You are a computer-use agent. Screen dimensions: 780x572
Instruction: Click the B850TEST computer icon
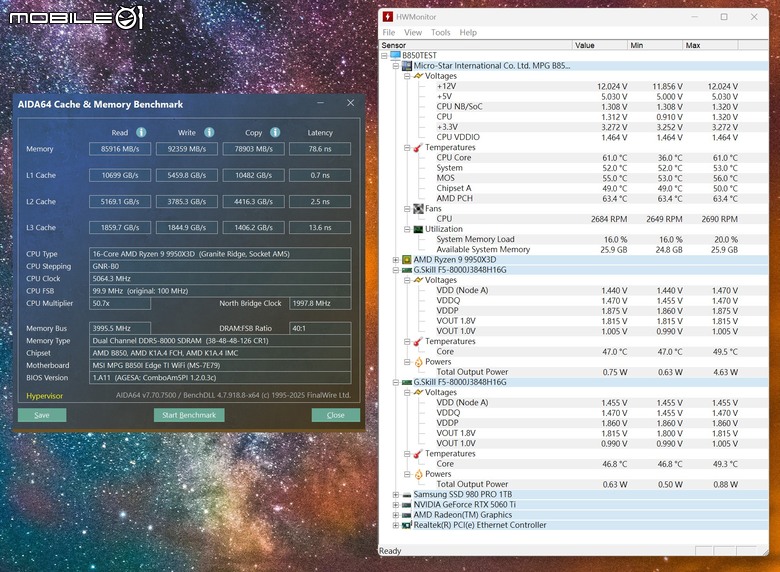coord(395,55)
